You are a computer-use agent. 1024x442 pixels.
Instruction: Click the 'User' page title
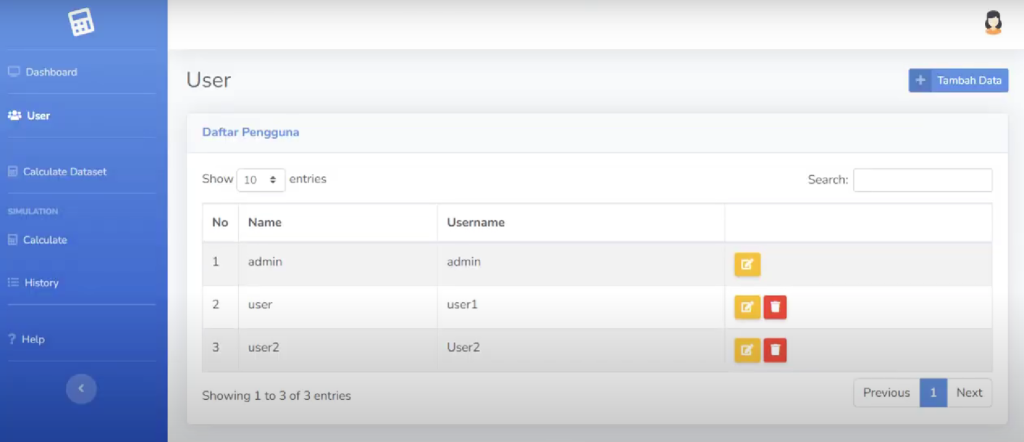[x=208, y=80]
